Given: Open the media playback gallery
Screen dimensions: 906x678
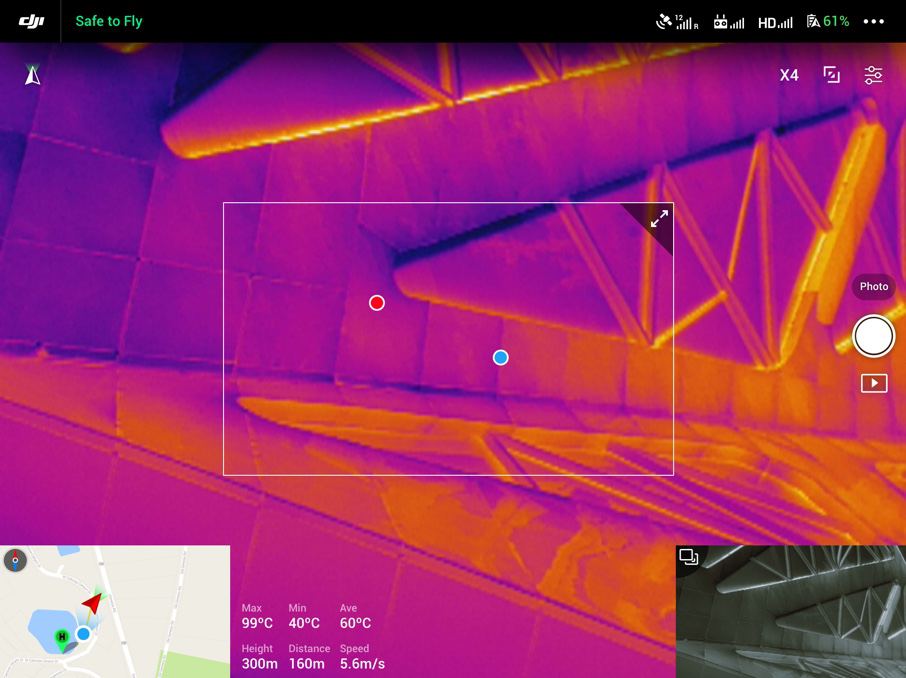Looking at the screenshot, I should [874, 383].
